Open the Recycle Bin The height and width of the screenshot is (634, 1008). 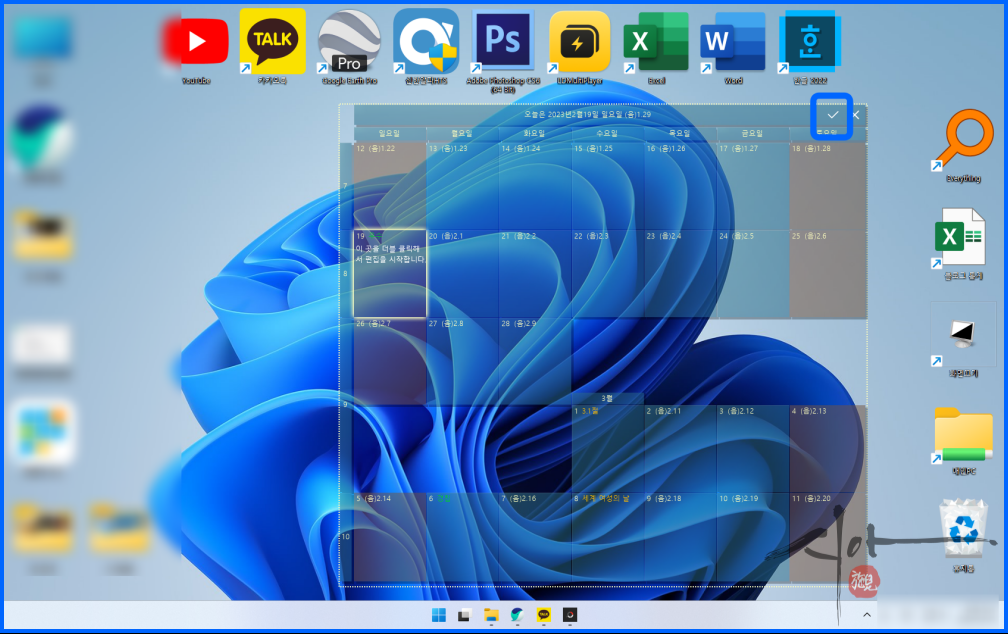(x=963, y=535)
